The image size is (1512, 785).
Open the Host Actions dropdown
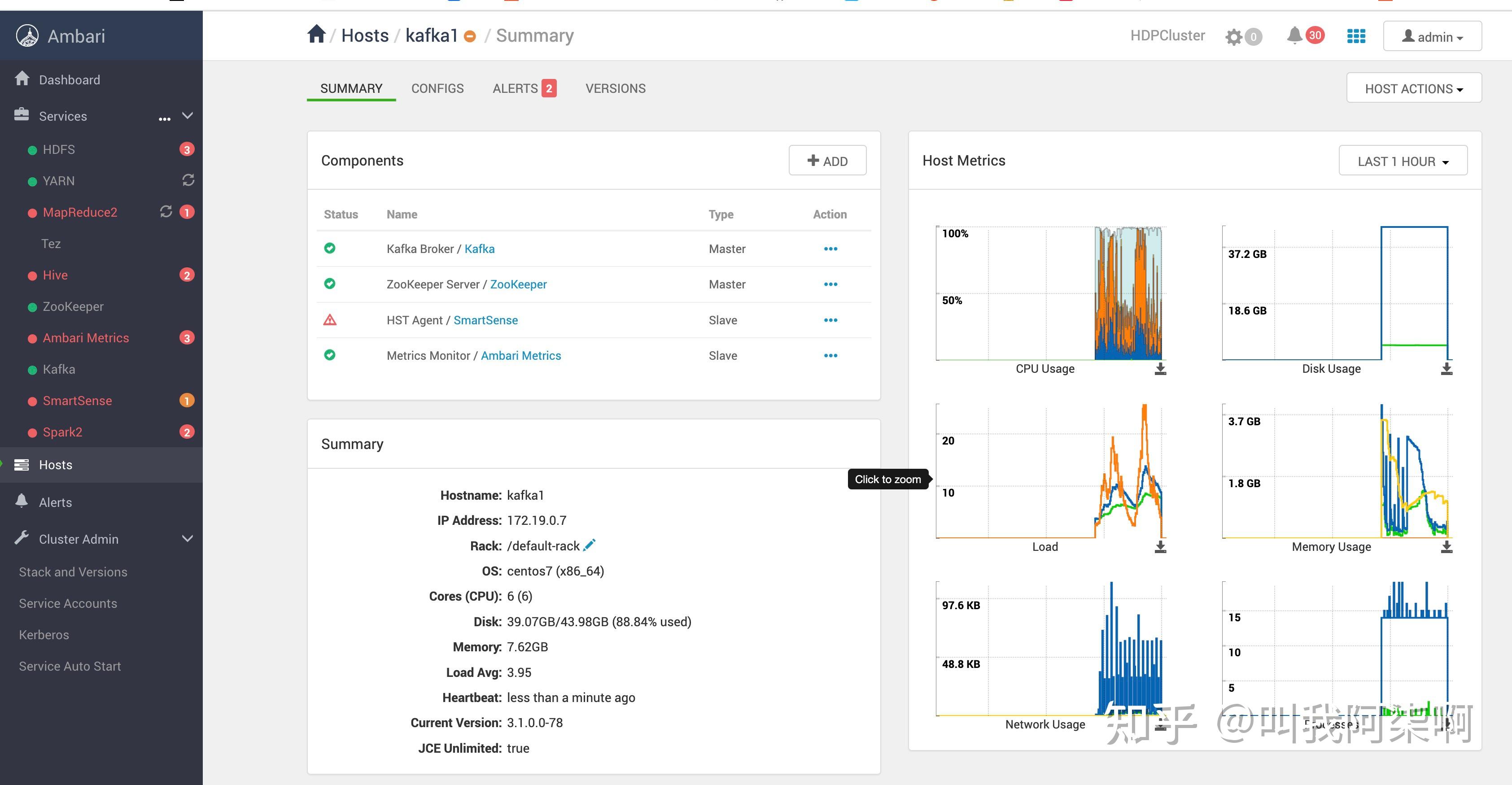[1413, 88]
